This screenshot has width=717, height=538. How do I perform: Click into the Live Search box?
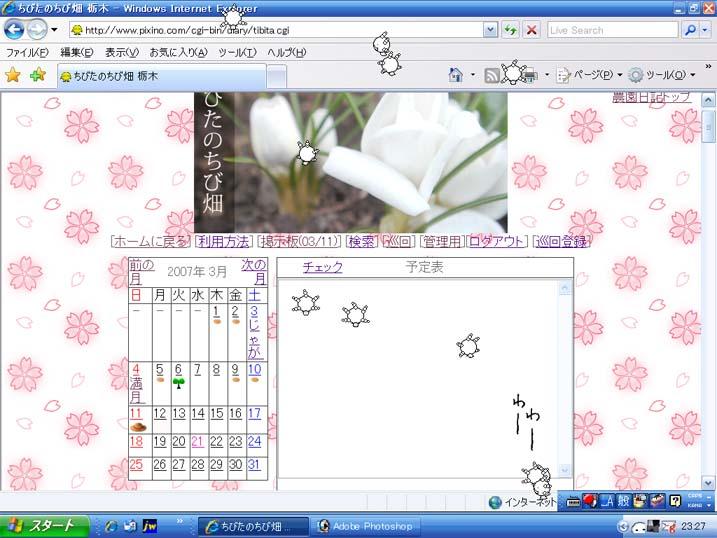point(613,31)
